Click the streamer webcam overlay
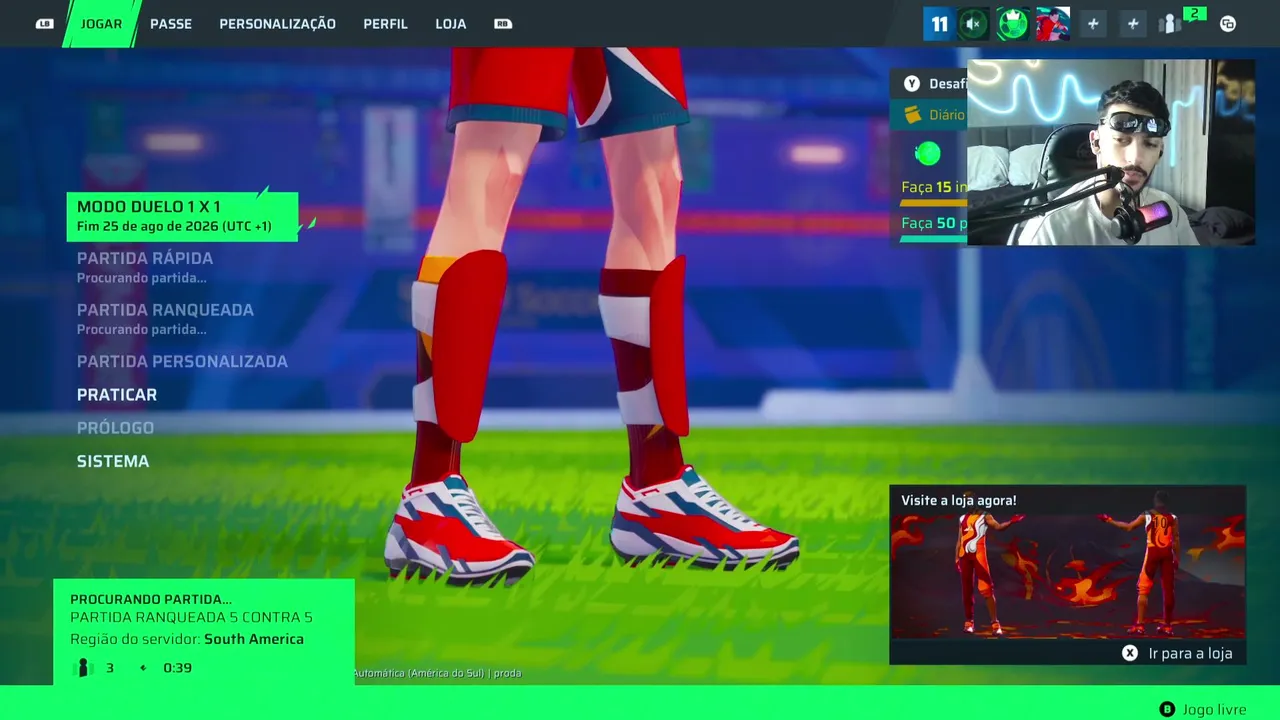Image resolution: width=1280 pixels, height=720 pixels. tap(1111, 152)
